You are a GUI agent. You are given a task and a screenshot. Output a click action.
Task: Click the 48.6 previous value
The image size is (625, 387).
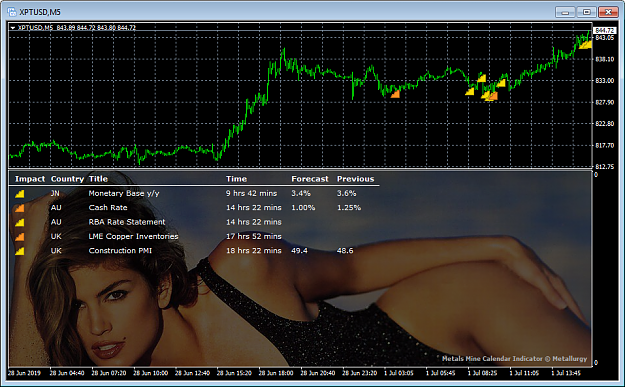click(345, 251)
